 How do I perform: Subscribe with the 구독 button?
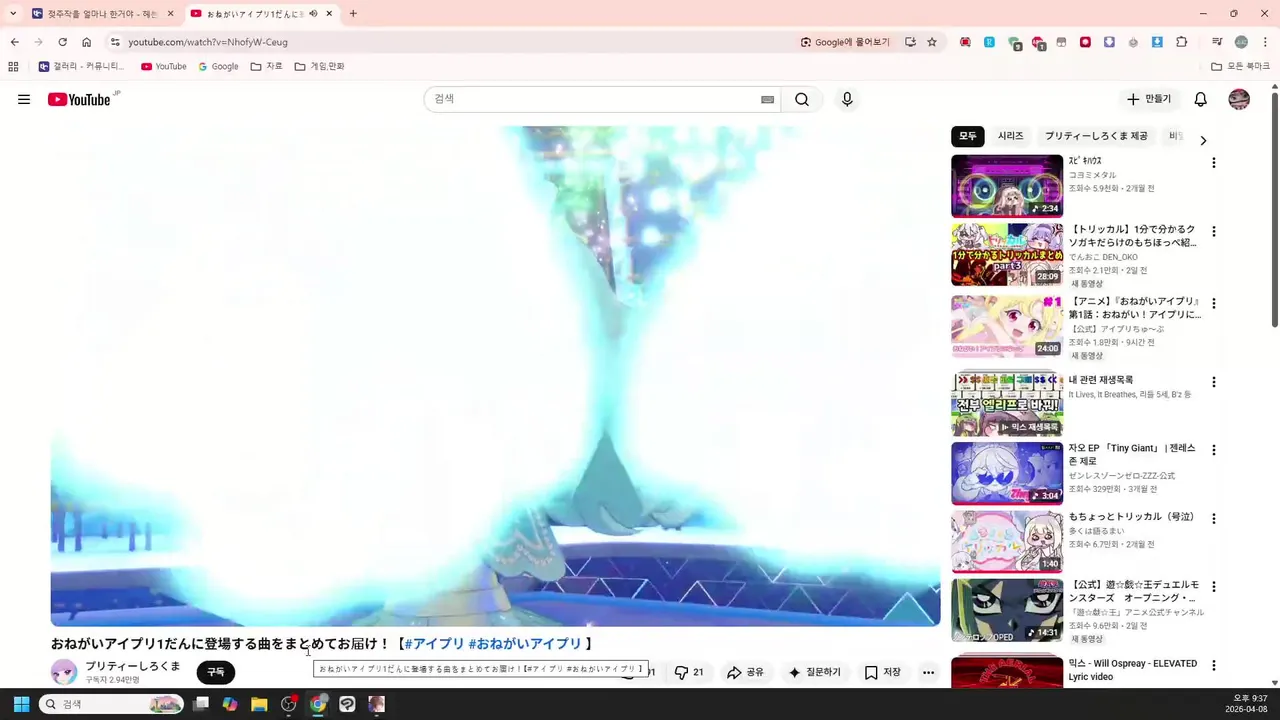[x=215, y=672]
